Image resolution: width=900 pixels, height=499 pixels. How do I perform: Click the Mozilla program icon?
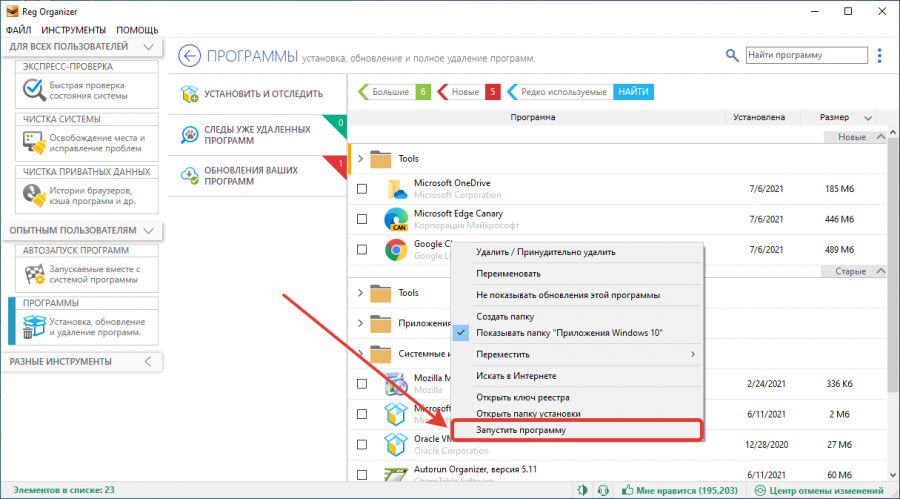[x=396, y=384]
